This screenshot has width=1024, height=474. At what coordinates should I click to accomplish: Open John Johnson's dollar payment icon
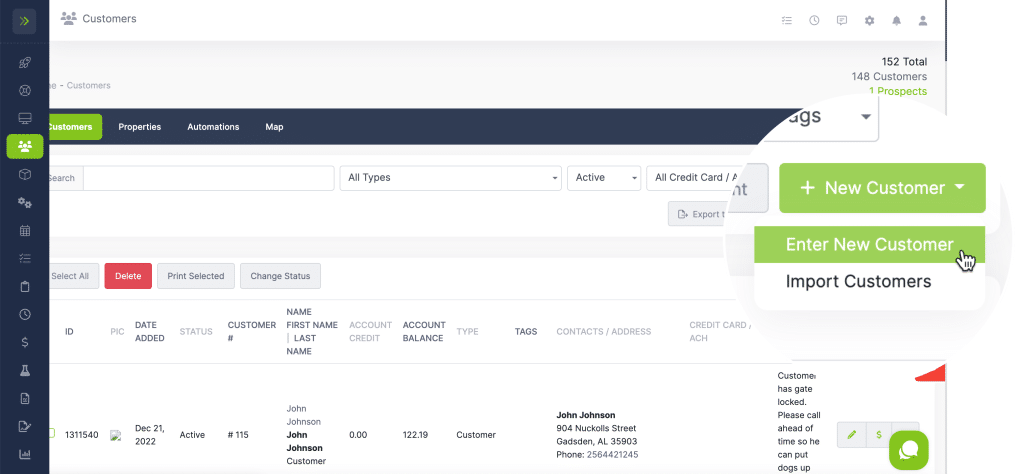click(x=879, y=435)
